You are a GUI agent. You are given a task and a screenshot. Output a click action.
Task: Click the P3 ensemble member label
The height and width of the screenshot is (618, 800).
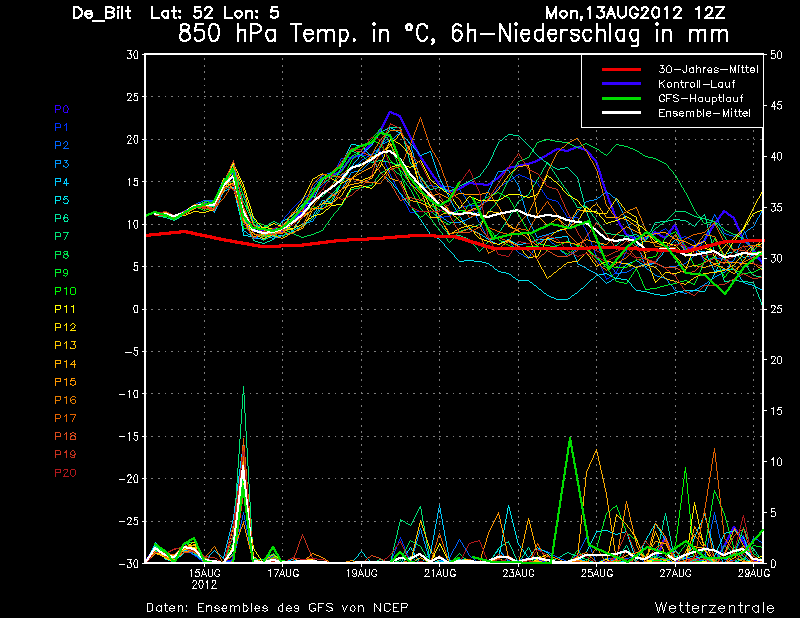coord(62,164)
